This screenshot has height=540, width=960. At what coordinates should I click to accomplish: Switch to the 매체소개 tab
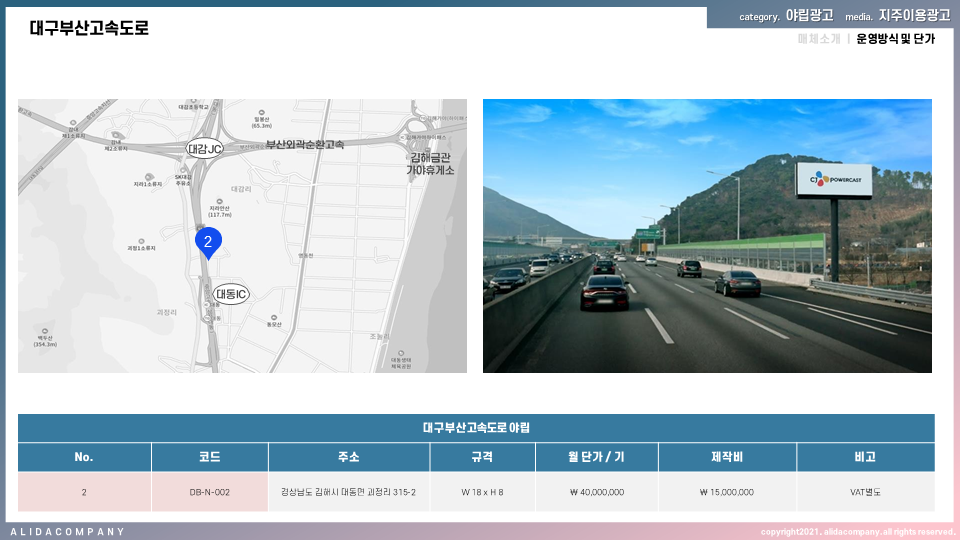click(x=819, y=39)
